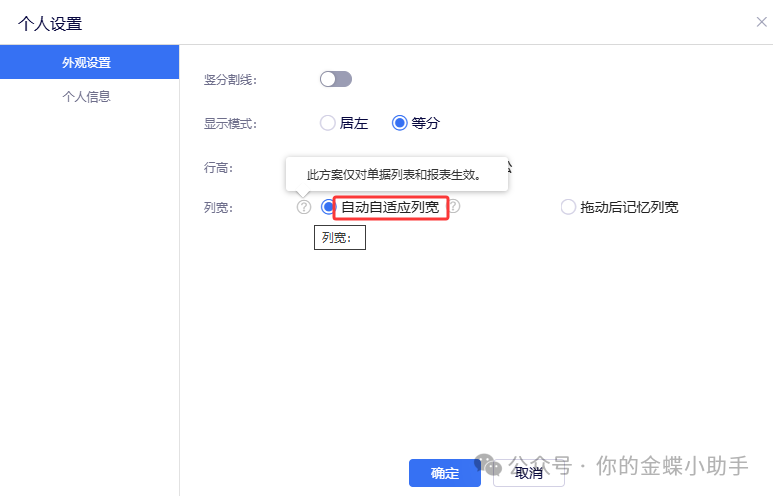Click the 个人设置 dialog title
The width and height of the screenshot is (773, 496).
tap(50, 22)
